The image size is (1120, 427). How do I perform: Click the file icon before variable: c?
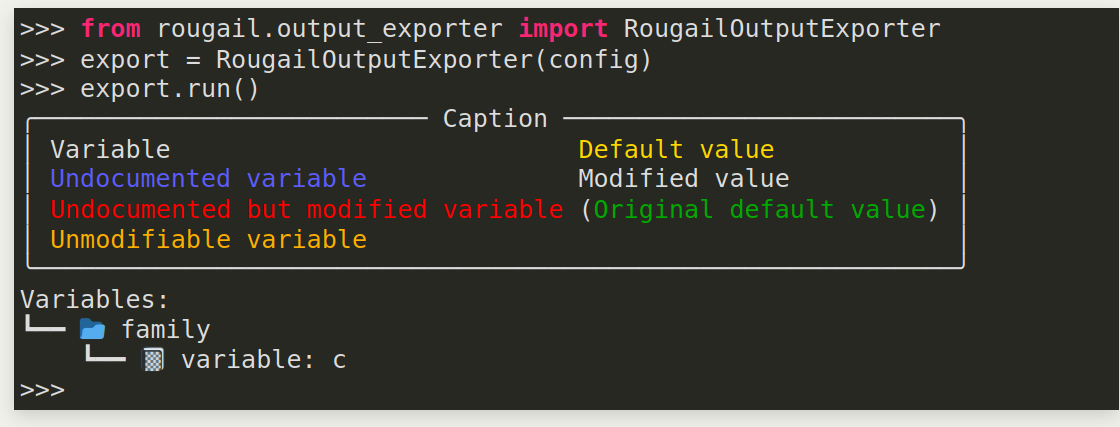tap(152, 359)
